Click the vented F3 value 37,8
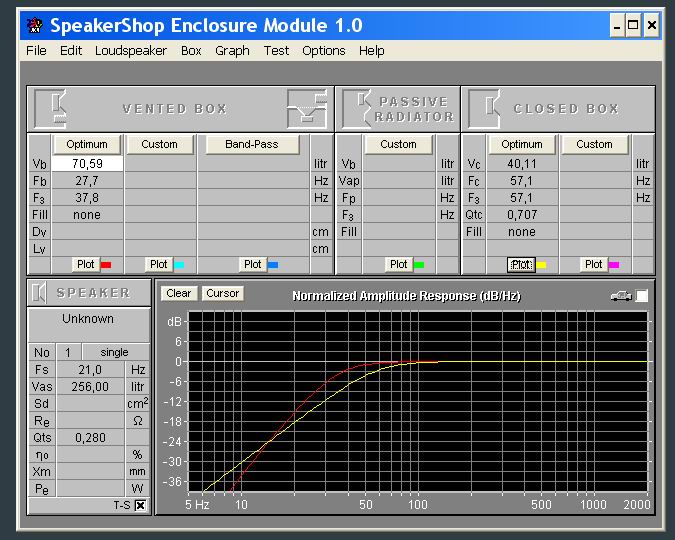675x540 pixels. click(x=87, y=198)
